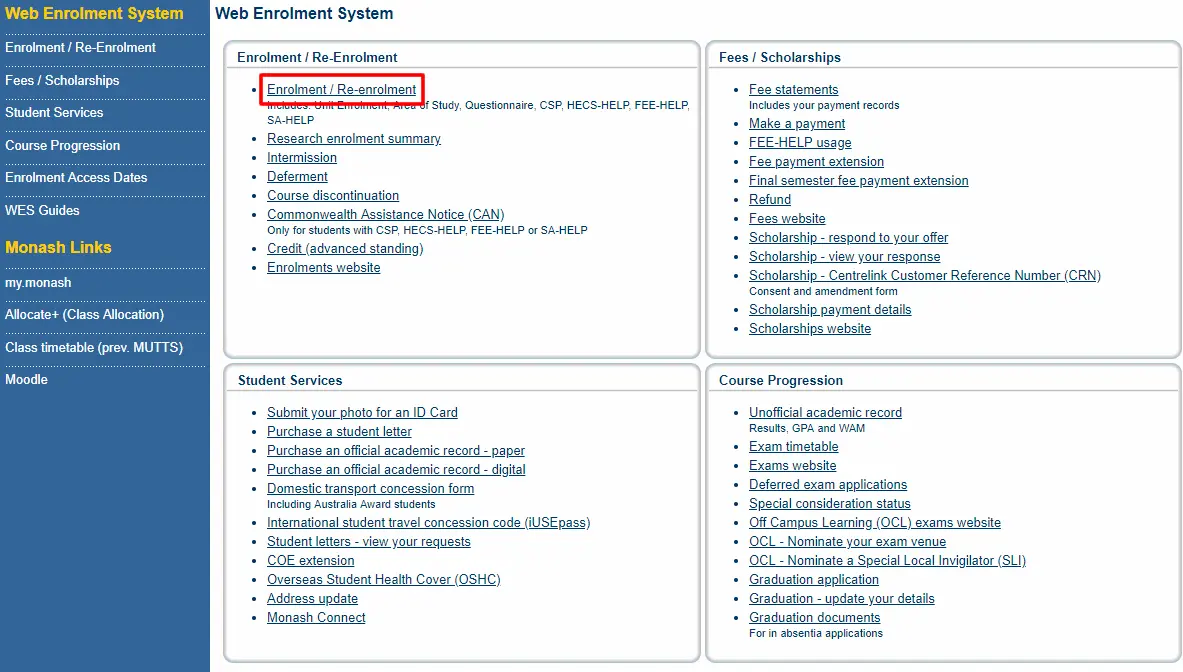View the Exam timetable link
Screen dimensions: 1183x672
click(x=793, y=446)
